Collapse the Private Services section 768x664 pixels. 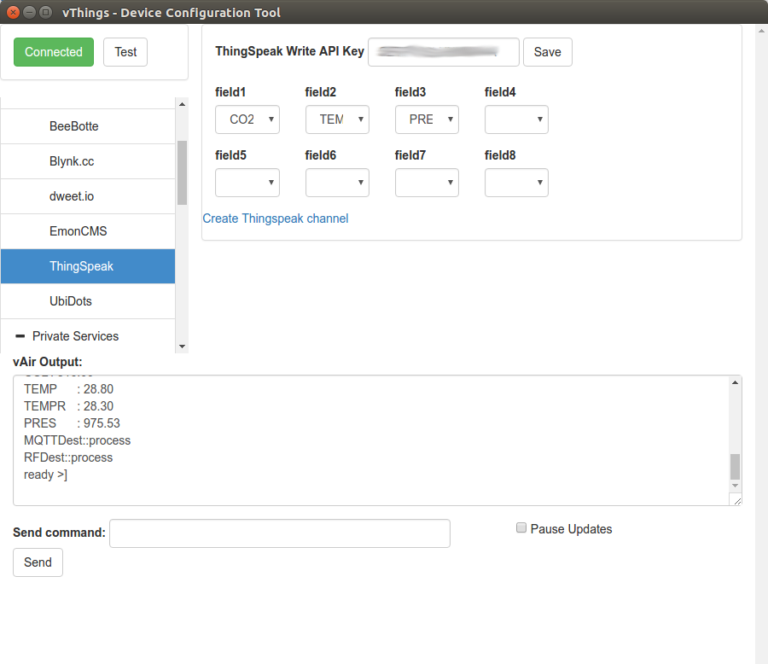point(88,336)
